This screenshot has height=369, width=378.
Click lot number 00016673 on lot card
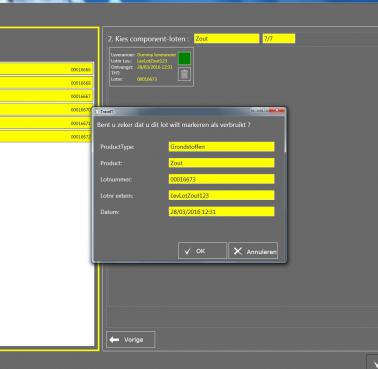(x=147, y=79)
